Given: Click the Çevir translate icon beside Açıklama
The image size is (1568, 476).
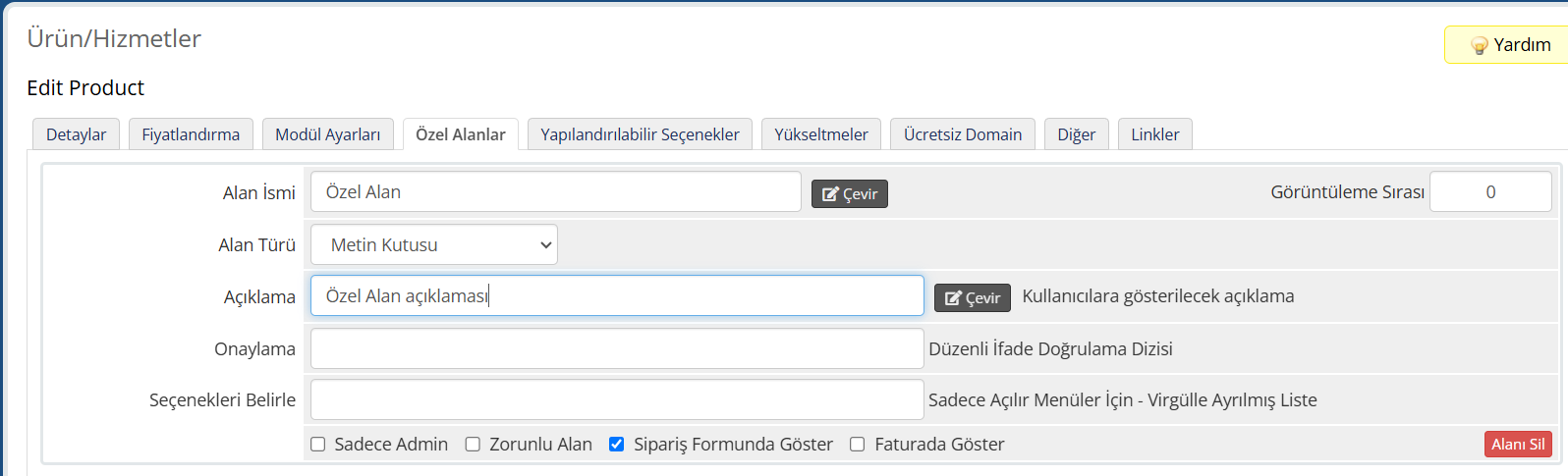Looking at the screenshot, I should coord(953,298).
